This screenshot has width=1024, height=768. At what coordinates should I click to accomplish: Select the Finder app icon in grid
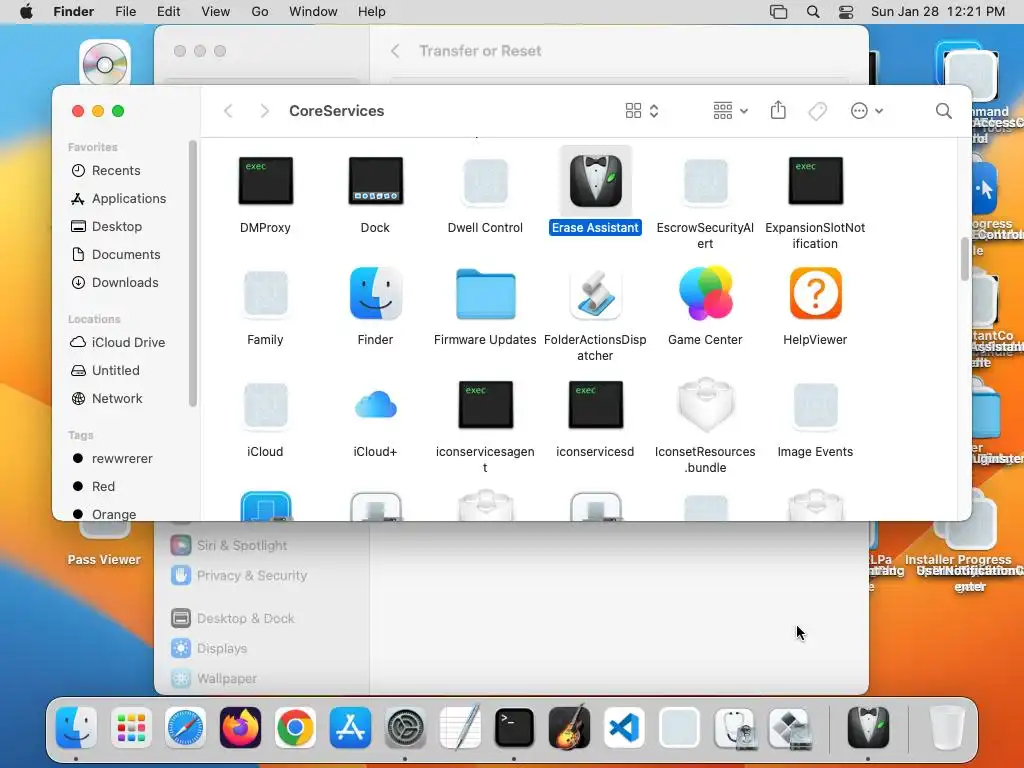coord(376,293)
